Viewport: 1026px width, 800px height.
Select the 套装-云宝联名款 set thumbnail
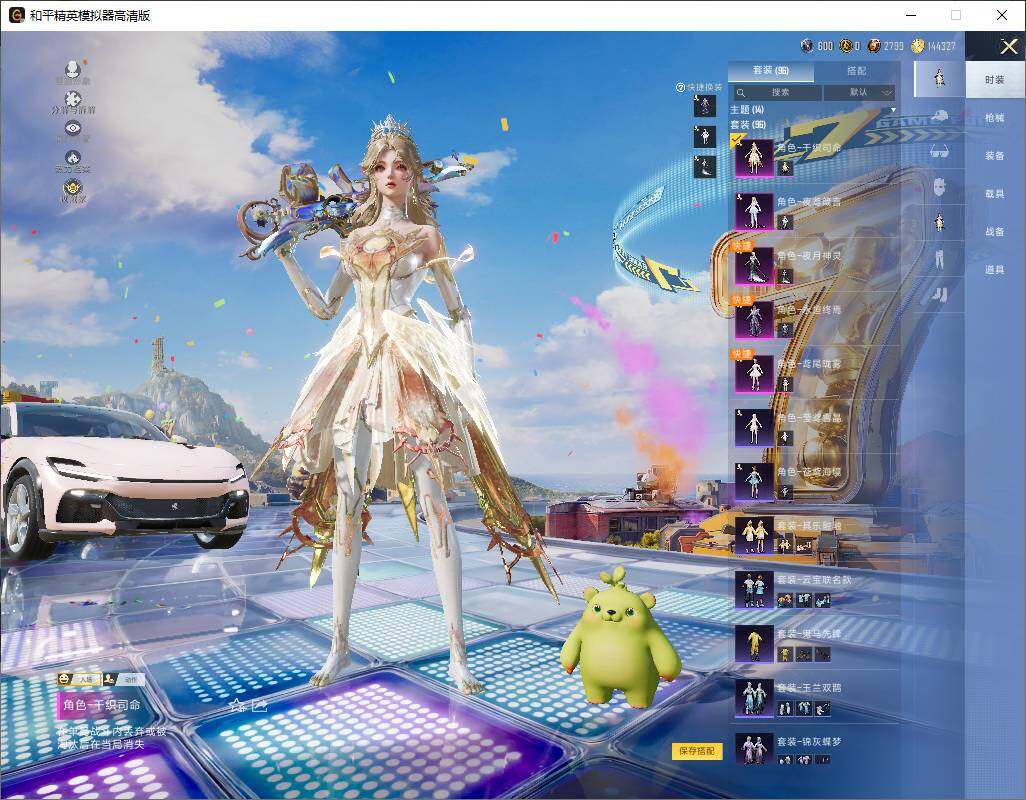pos(754,589)
